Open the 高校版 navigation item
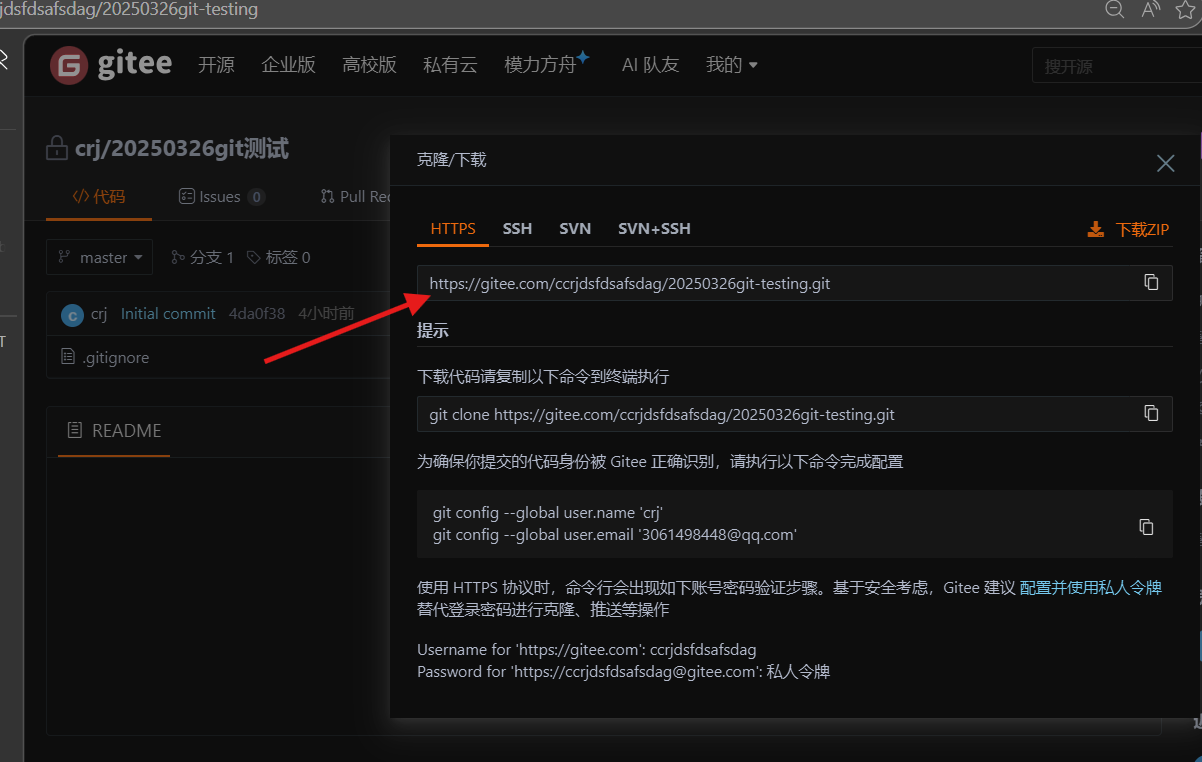The image size is (1202, 762). (x=369, y=65)
